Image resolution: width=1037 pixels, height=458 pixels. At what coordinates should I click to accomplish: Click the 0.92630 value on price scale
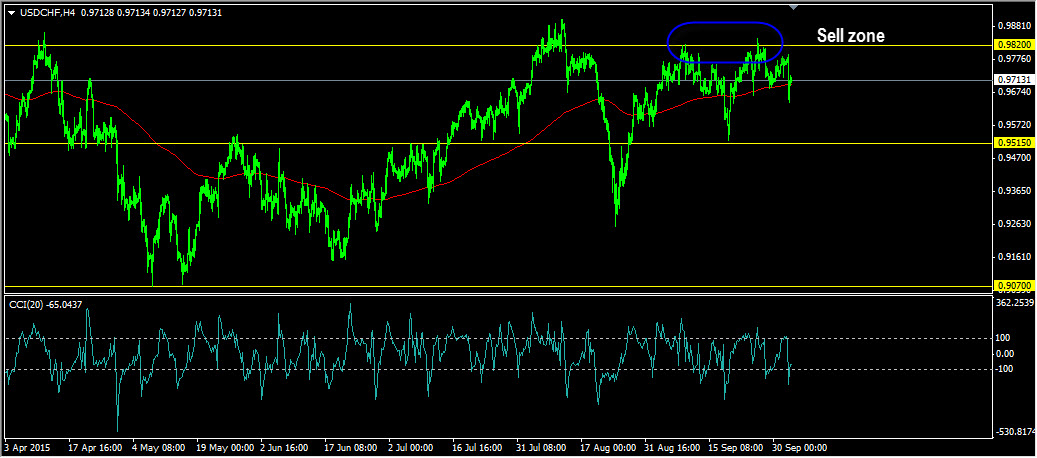click(1015, 224)
